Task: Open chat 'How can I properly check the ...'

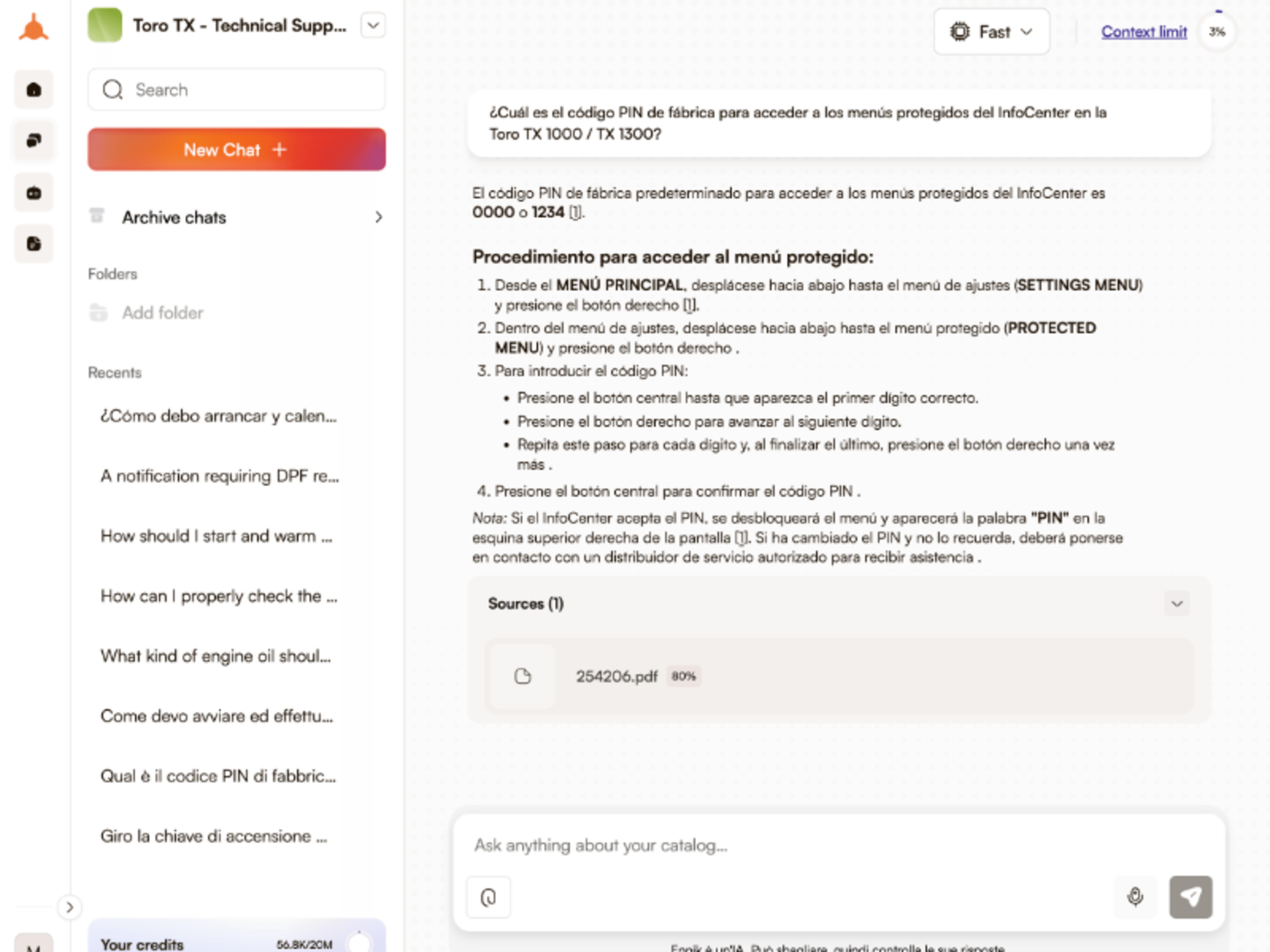Action: (219, 596)
